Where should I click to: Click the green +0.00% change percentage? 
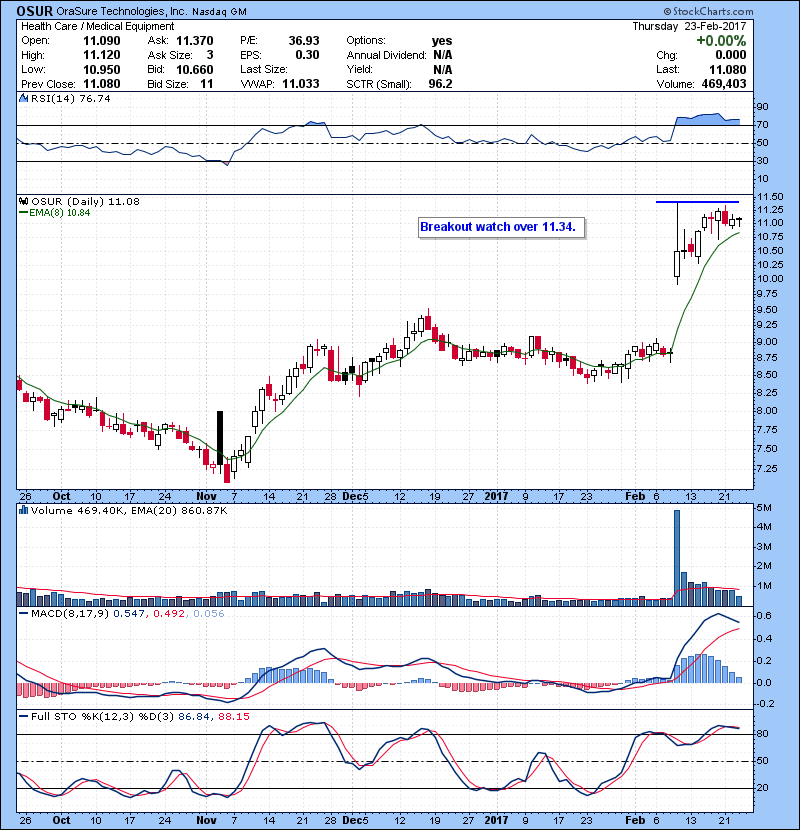pyautogui.click(x=721, y=41)
